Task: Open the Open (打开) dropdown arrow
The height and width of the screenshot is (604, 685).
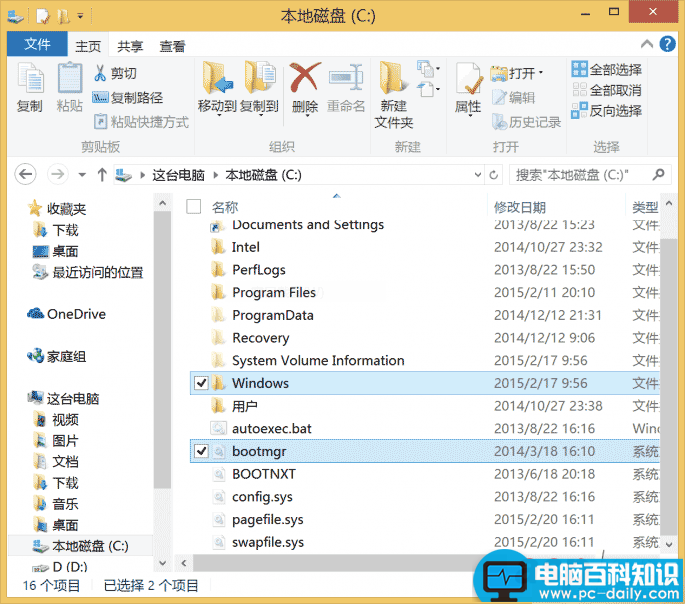Action: pyautogui.click(x=541, y=72)
